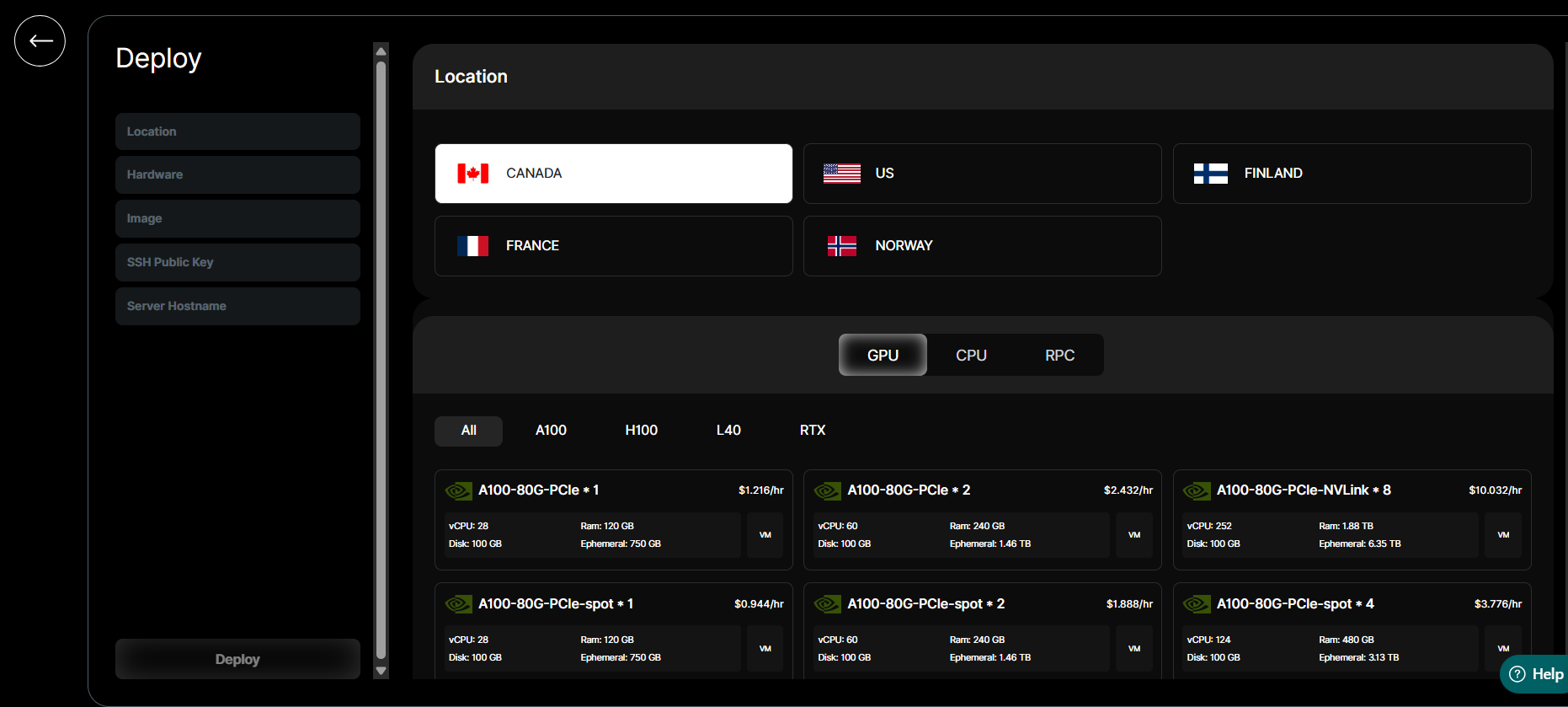Click the $0.944/hr price
Screen dimensions: 1568x707
click(x=759, y=604)
